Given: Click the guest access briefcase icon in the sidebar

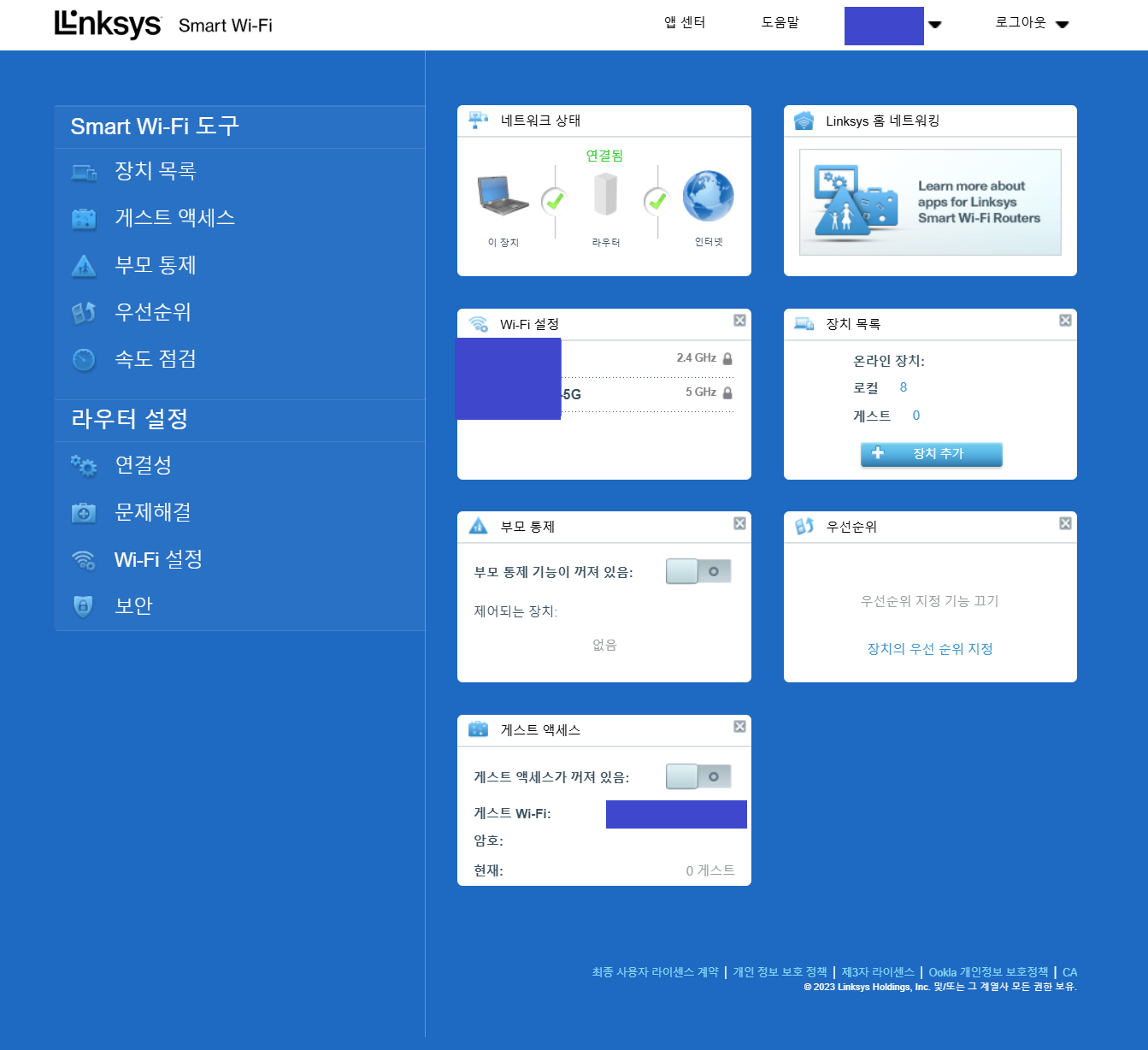Looking at the screenshot, I should [84, 219].
